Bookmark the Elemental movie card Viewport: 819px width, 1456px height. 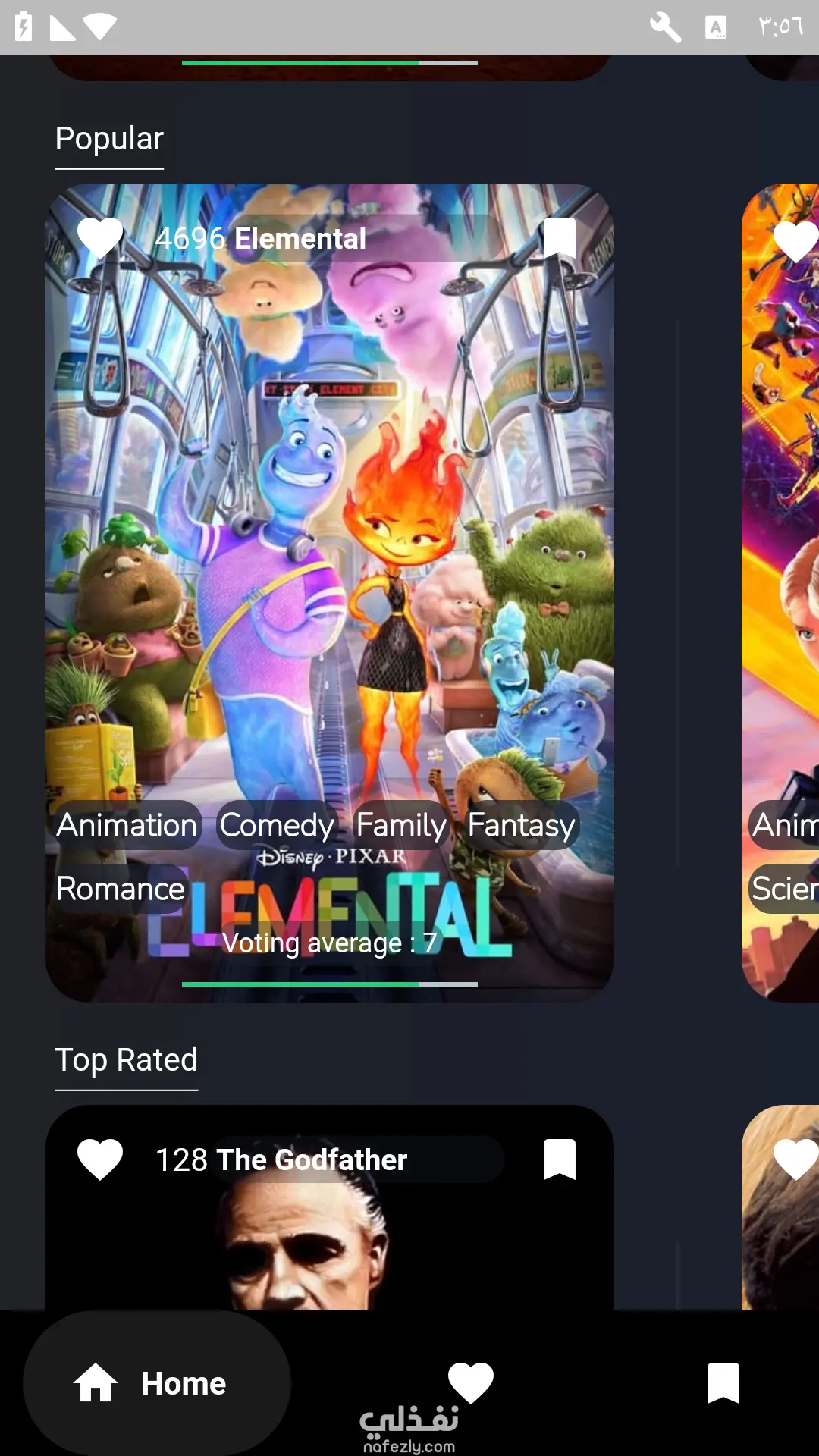click(560, 238)
